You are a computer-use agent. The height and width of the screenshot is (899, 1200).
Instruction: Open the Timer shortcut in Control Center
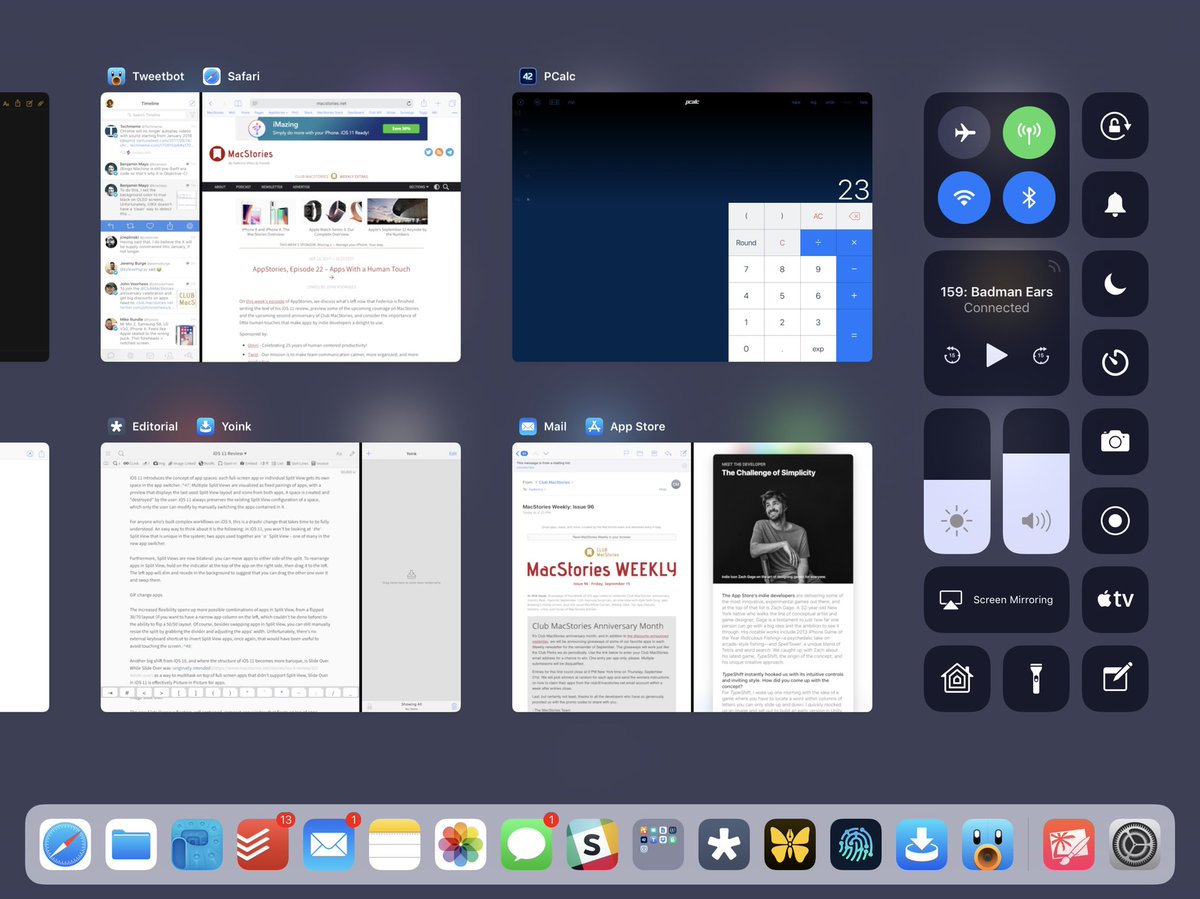(1115, 363)
